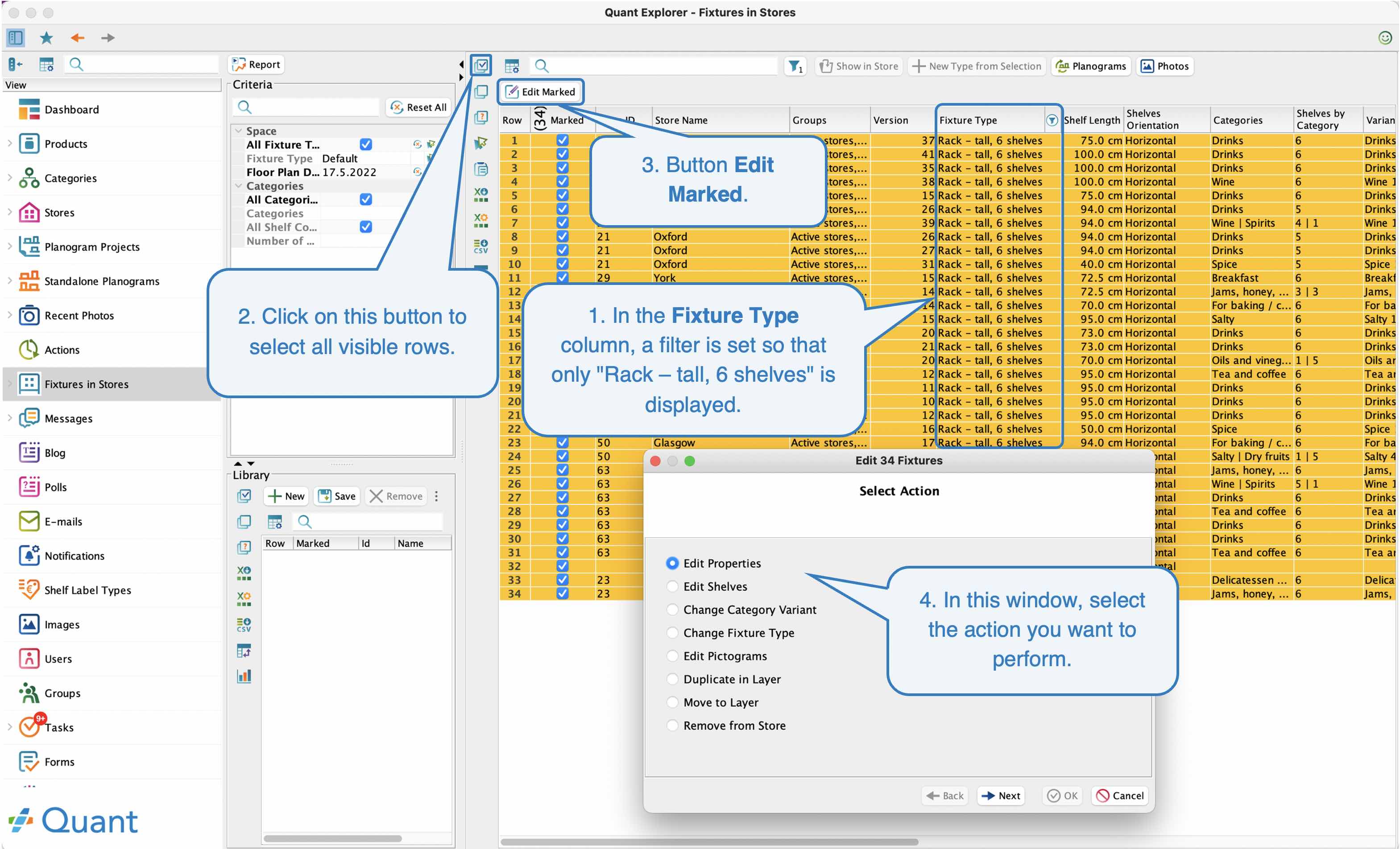Image resolution: width=1400 pixels, height=849 pixels.
Task: Click the select-all-visible-rows icon
Action: [480, 65]
